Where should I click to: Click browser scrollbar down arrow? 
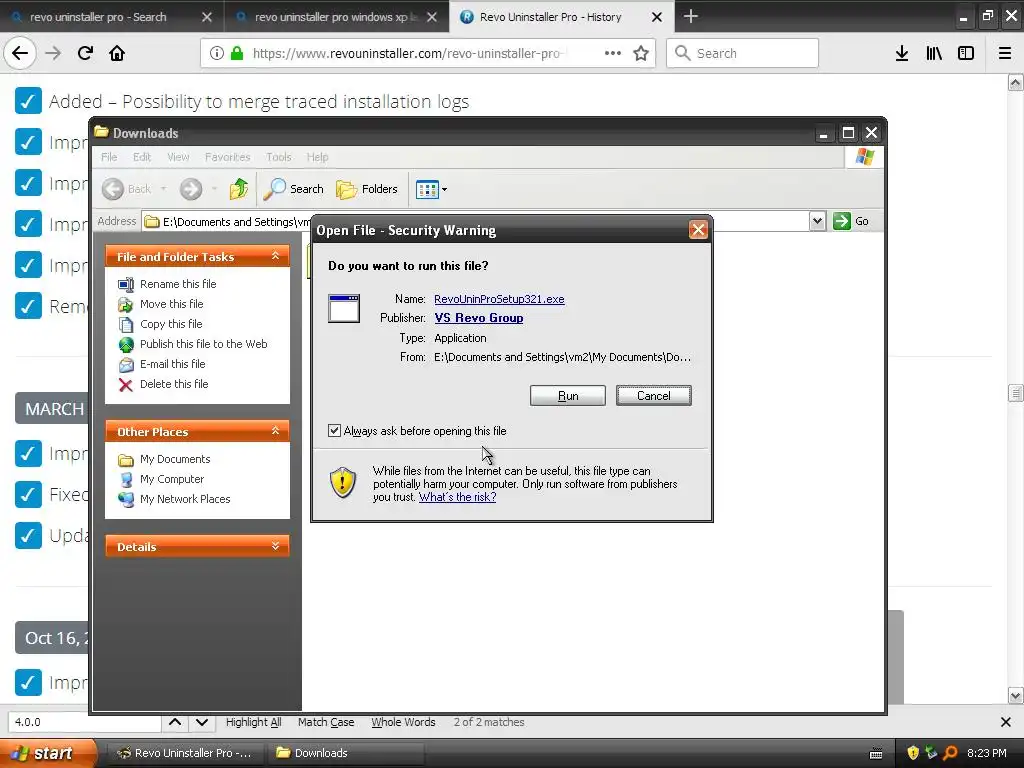pyautogui.click(x=1016, y=696)
